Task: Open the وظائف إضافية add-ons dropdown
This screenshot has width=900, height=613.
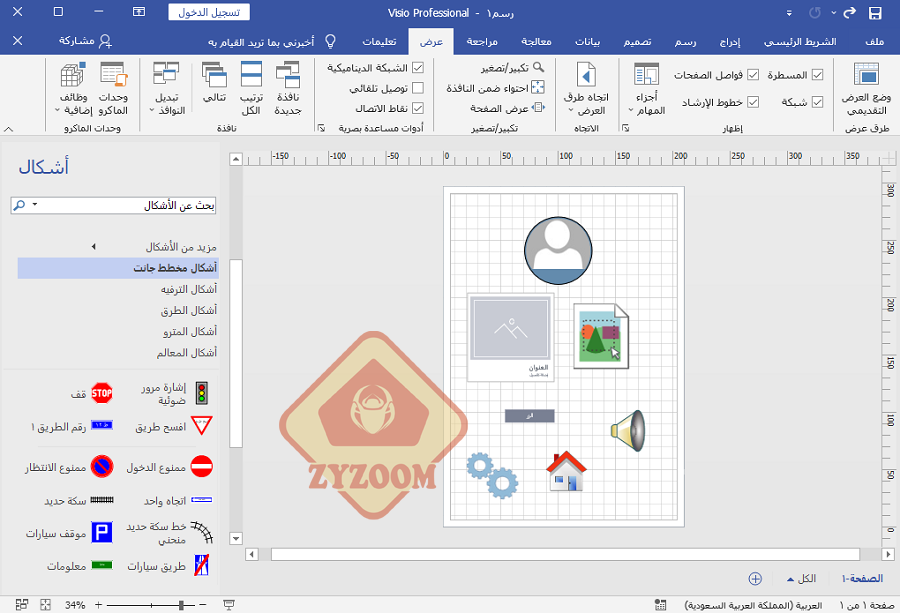Action: (x=73, y=89)
